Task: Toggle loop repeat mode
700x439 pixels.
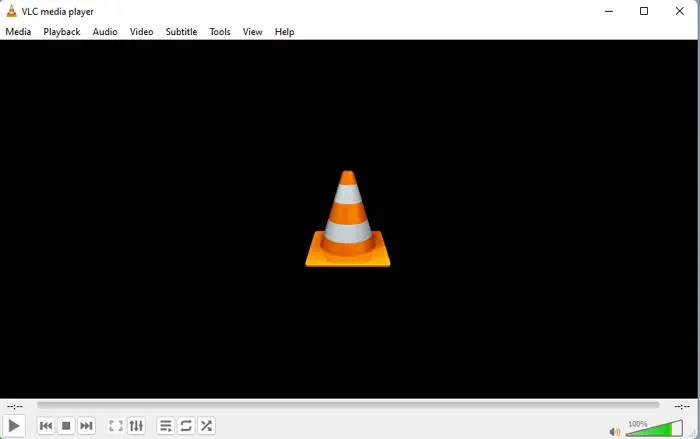Action: coord(186,426)
